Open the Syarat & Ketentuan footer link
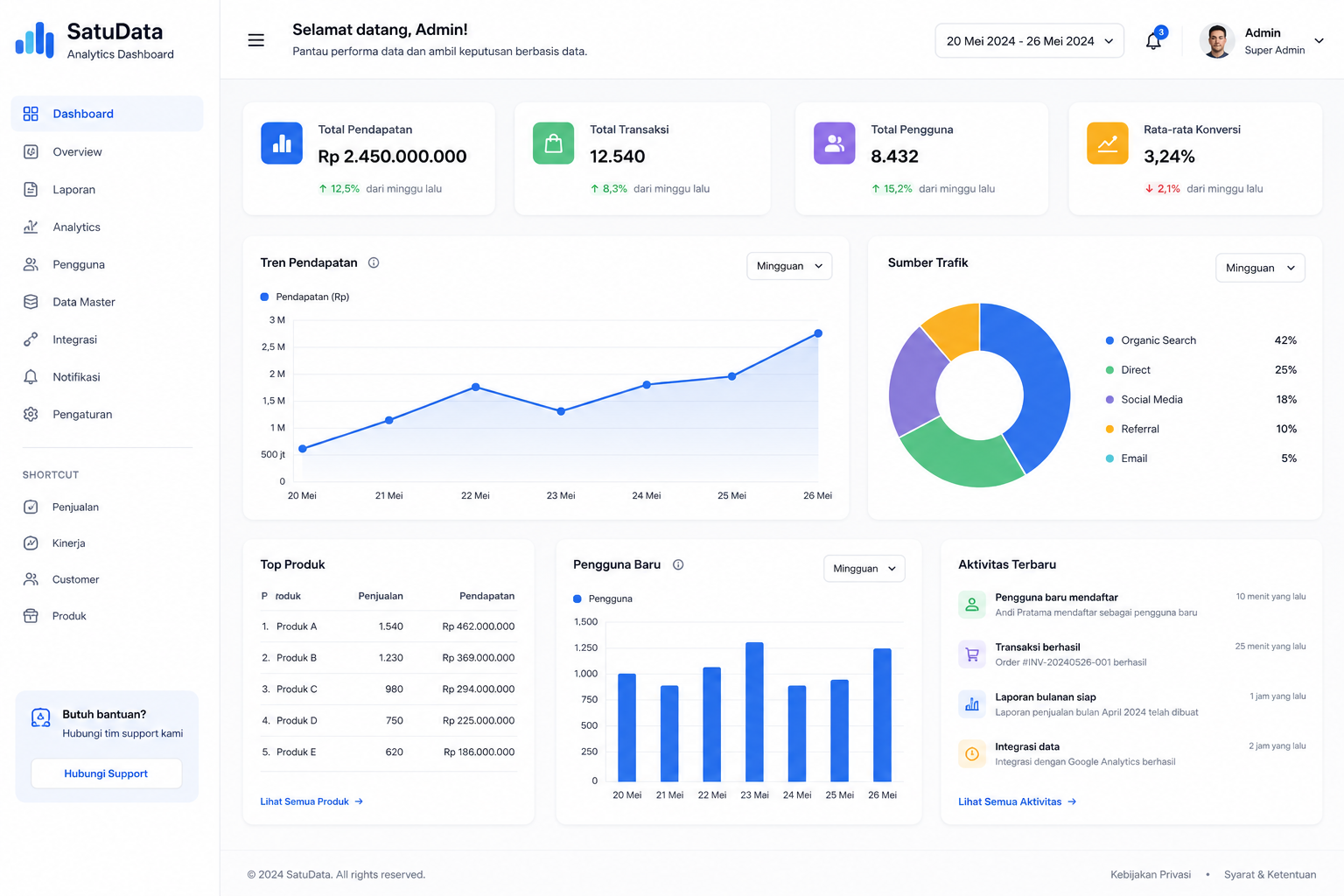 [x=1270, y=874]
